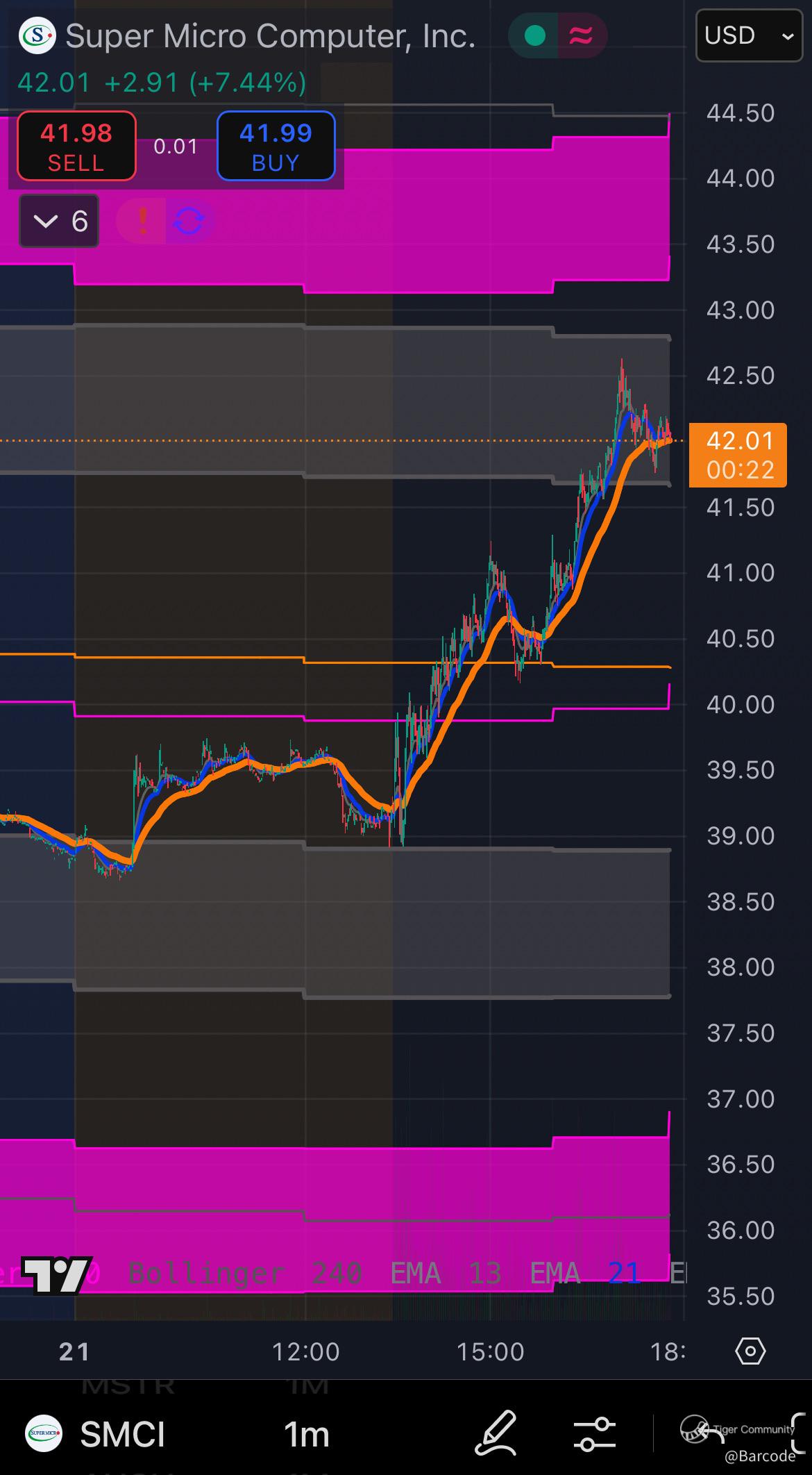Click the 43.00 price scale label
The width and height of the screenshot is (812, 1475).
coord(741,310)
